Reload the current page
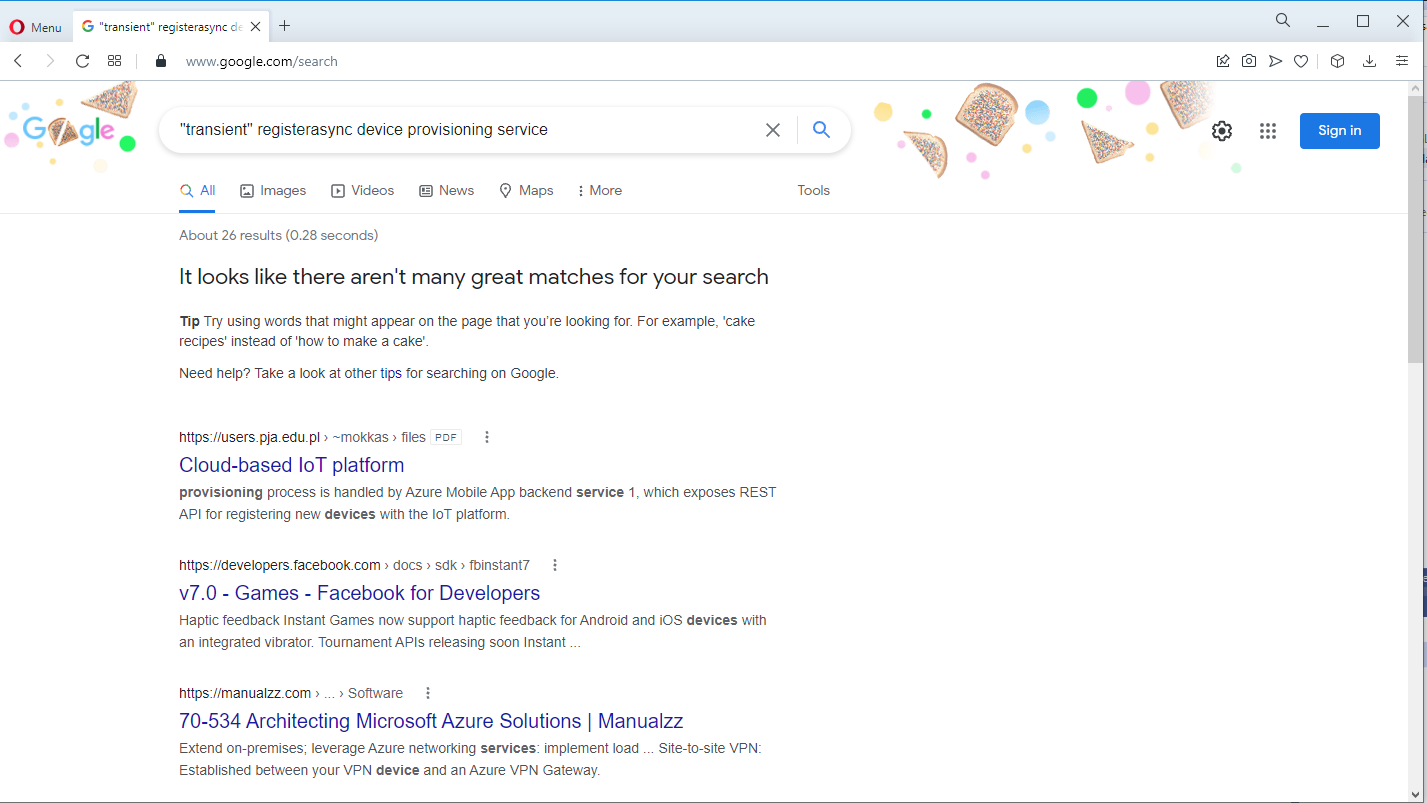1427x803 pixels. pos(83,61)
